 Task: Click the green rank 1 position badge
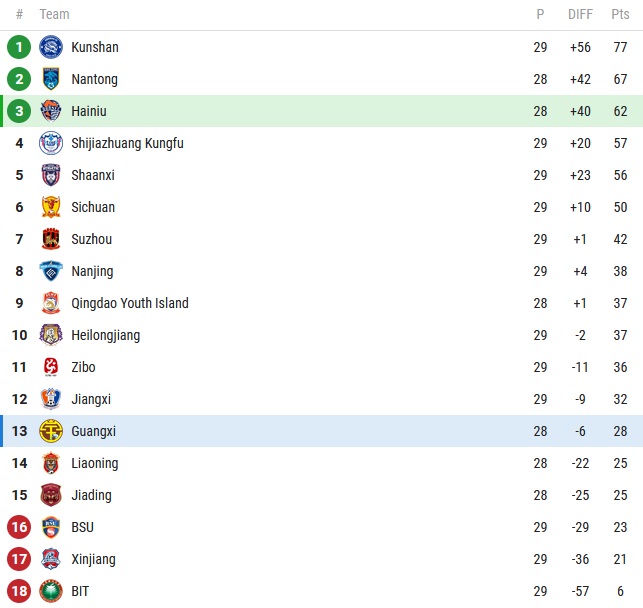19,47
